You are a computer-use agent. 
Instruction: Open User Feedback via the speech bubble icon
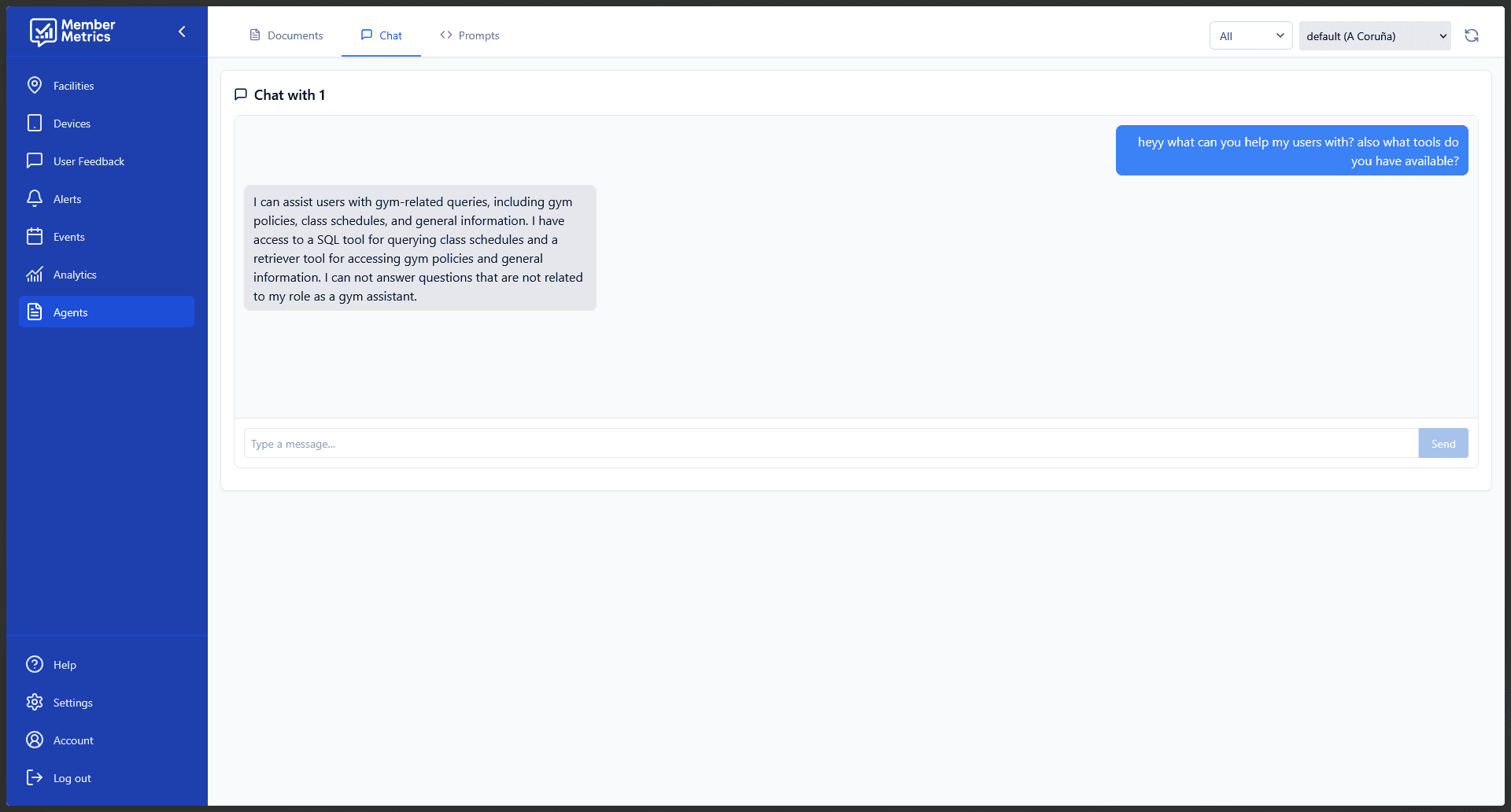(35, 161)
